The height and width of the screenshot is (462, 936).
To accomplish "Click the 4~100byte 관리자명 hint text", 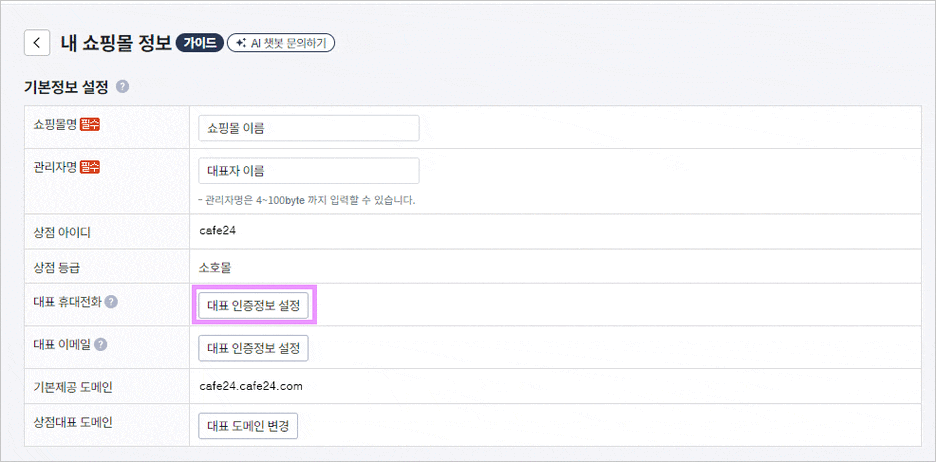I will point(307,201).
